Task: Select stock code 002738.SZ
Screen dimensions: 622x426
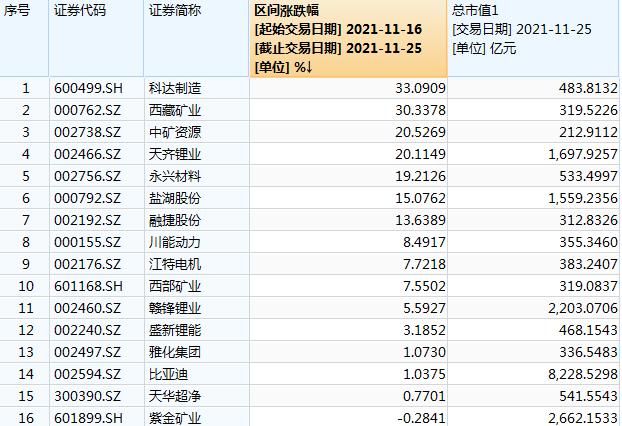Action: (87, 132)
